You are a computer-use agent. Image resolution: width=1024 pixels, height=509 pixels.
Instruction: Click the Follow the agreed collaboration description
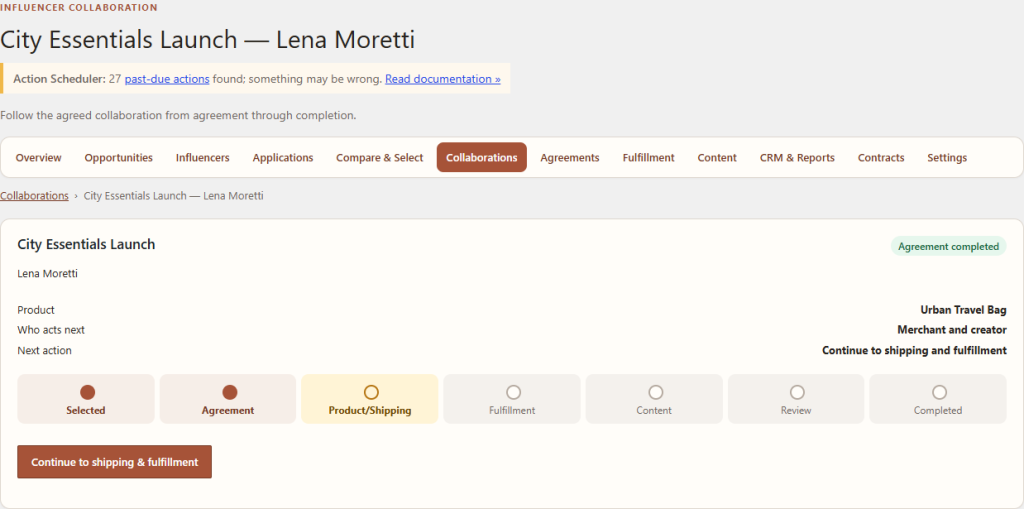pos(178,116)
